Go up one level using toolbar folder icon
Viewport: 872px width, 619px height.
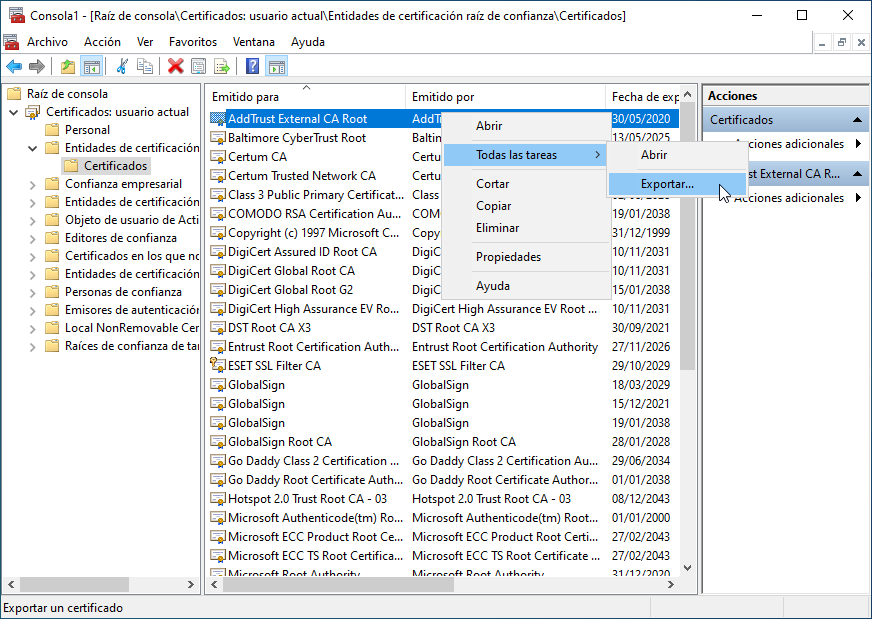click(68, 67)
